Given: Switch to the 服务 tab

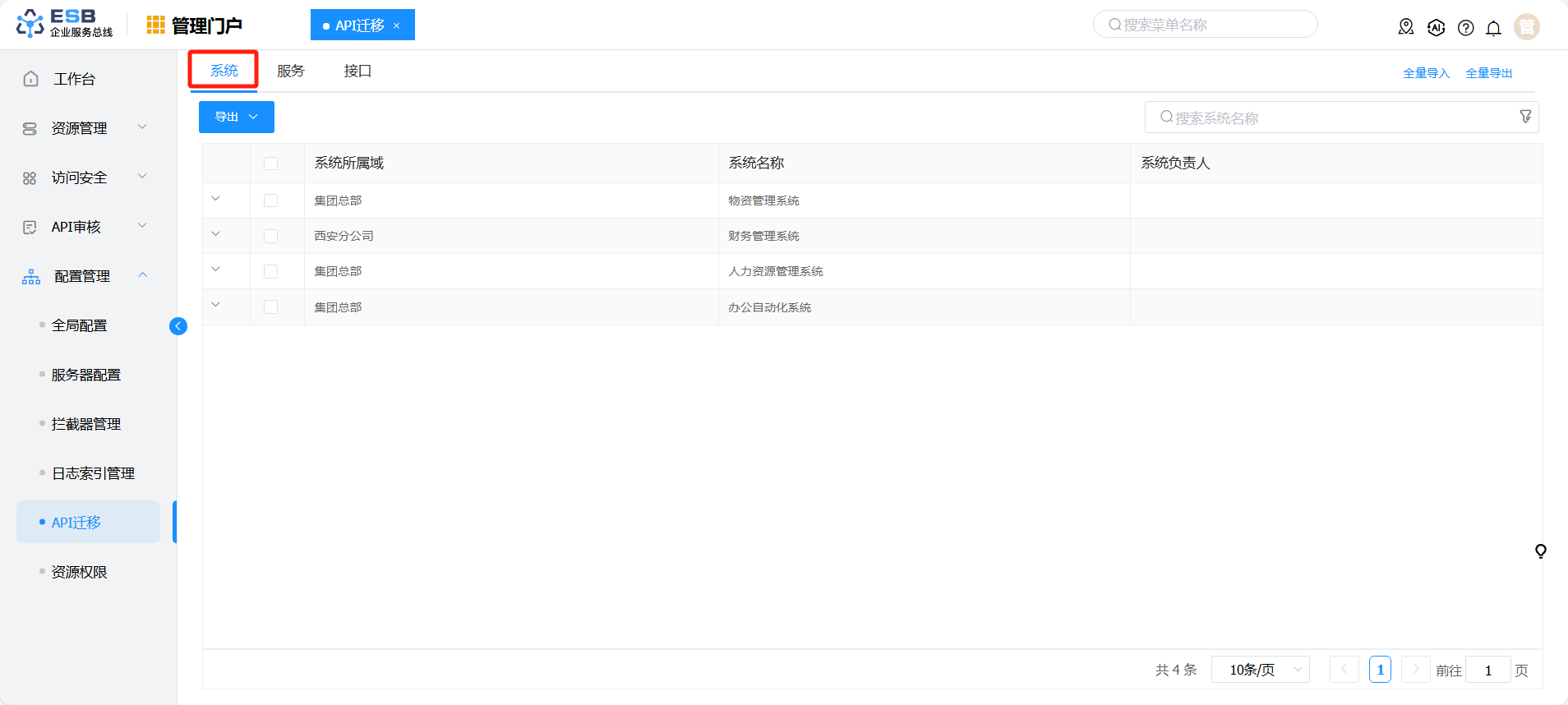Looking at the screenshot, I should pos(290,71).
